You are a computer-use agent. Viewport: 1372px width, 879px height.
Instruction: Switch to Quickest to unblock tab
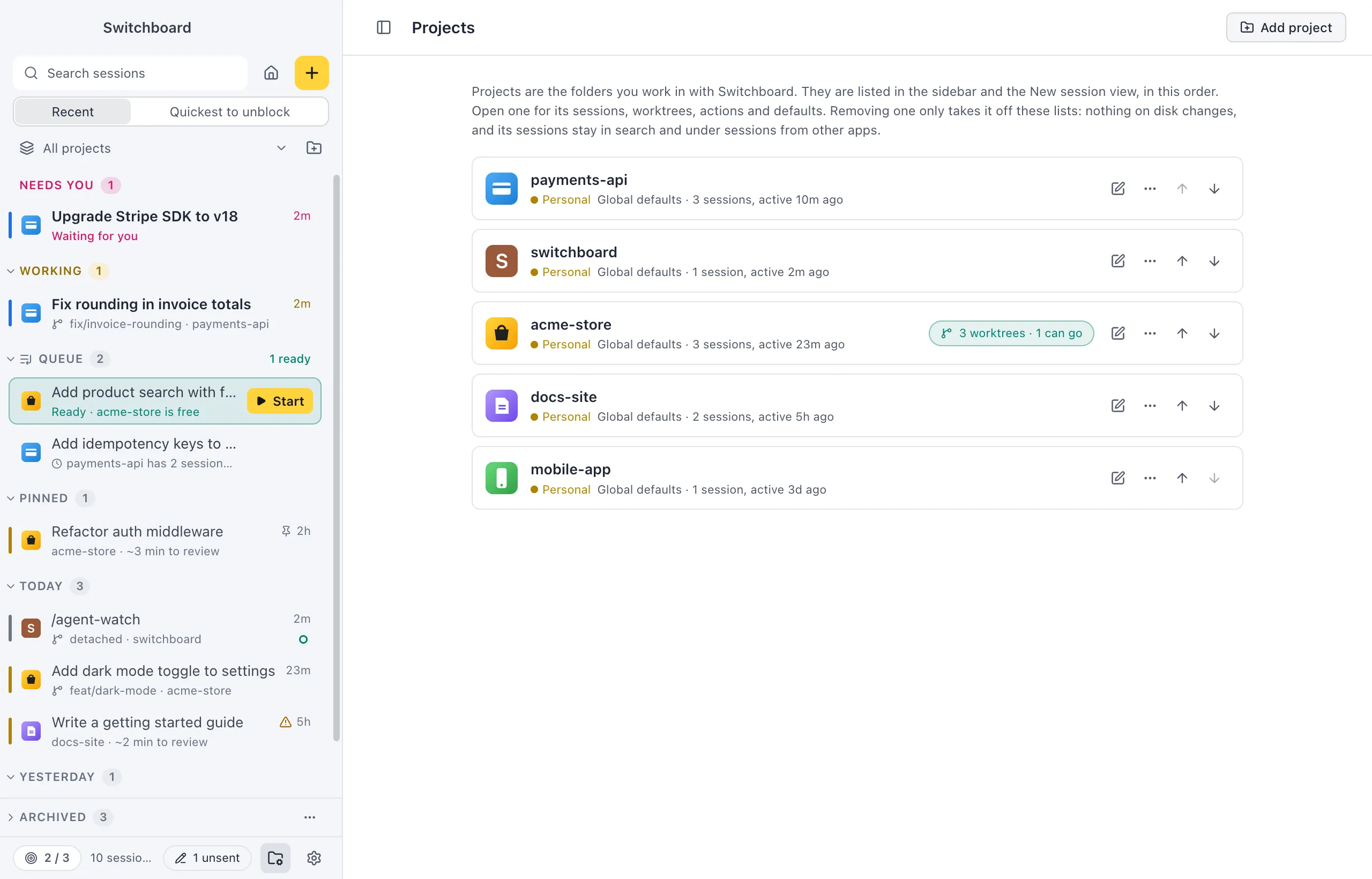(229, 112)
